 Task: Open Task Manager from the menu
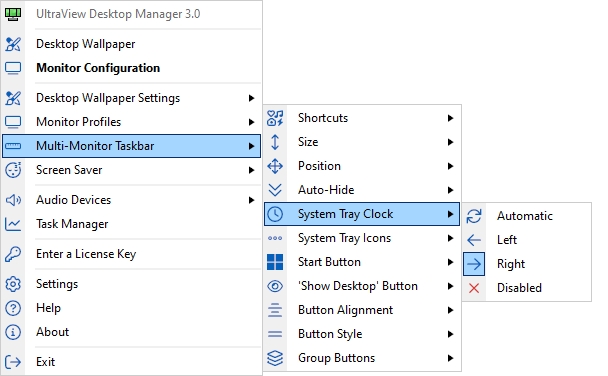131,224
